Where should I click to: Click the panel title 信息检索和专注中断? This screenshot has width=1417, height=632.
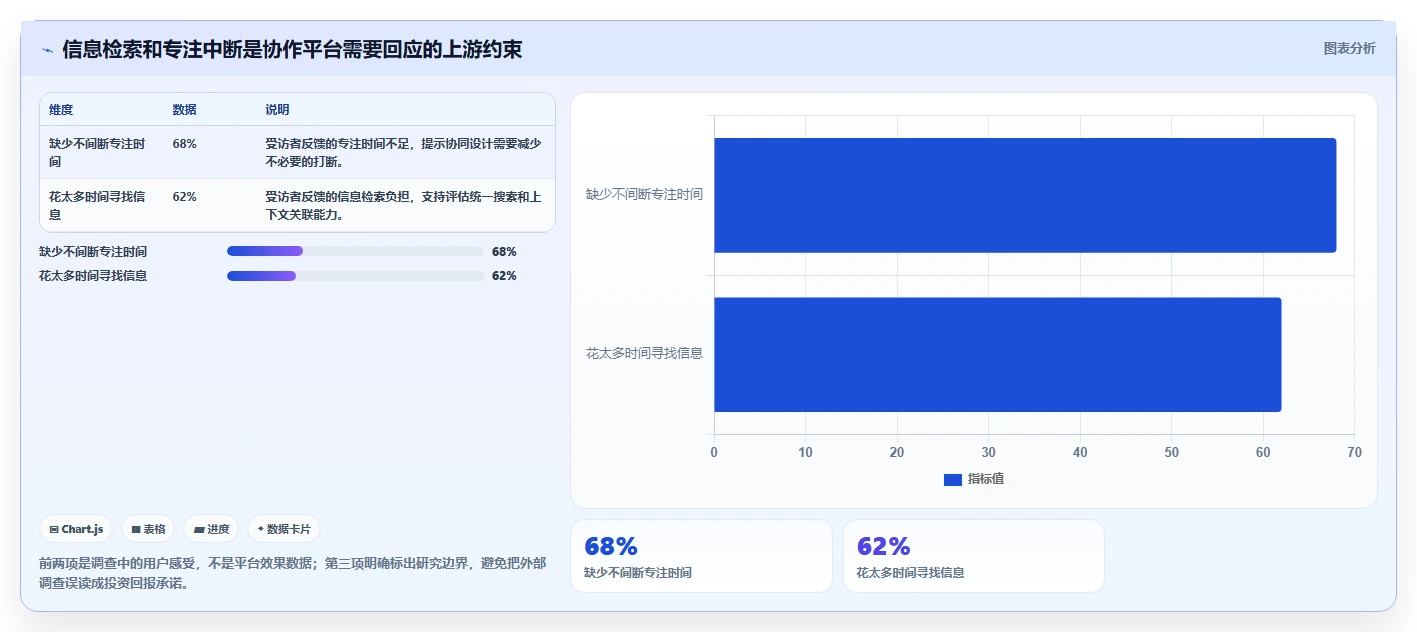click(292, 49)
